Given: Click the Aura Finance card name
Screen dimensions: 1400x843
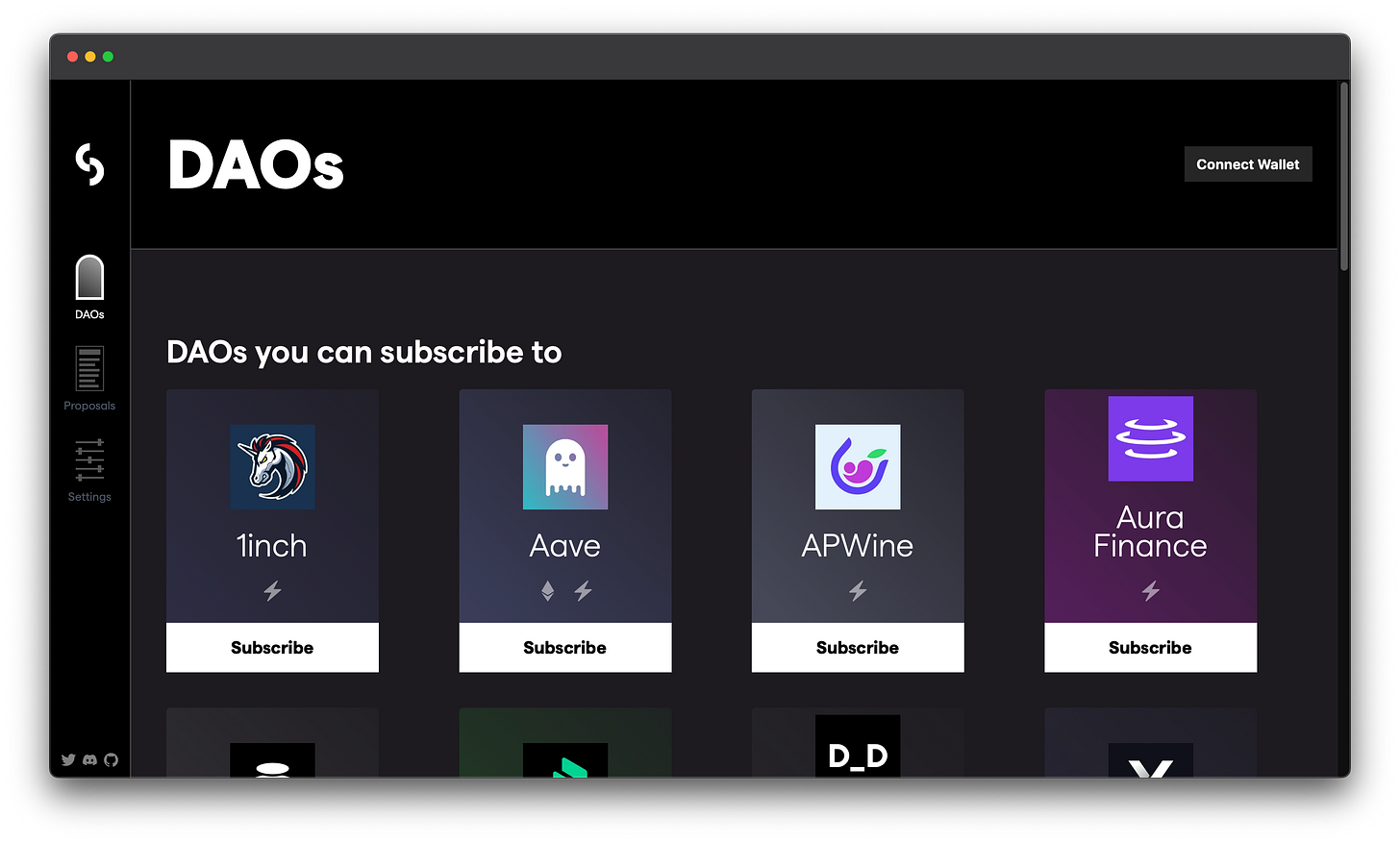Looking at the screenshot, I should (x=1150, y=532).
